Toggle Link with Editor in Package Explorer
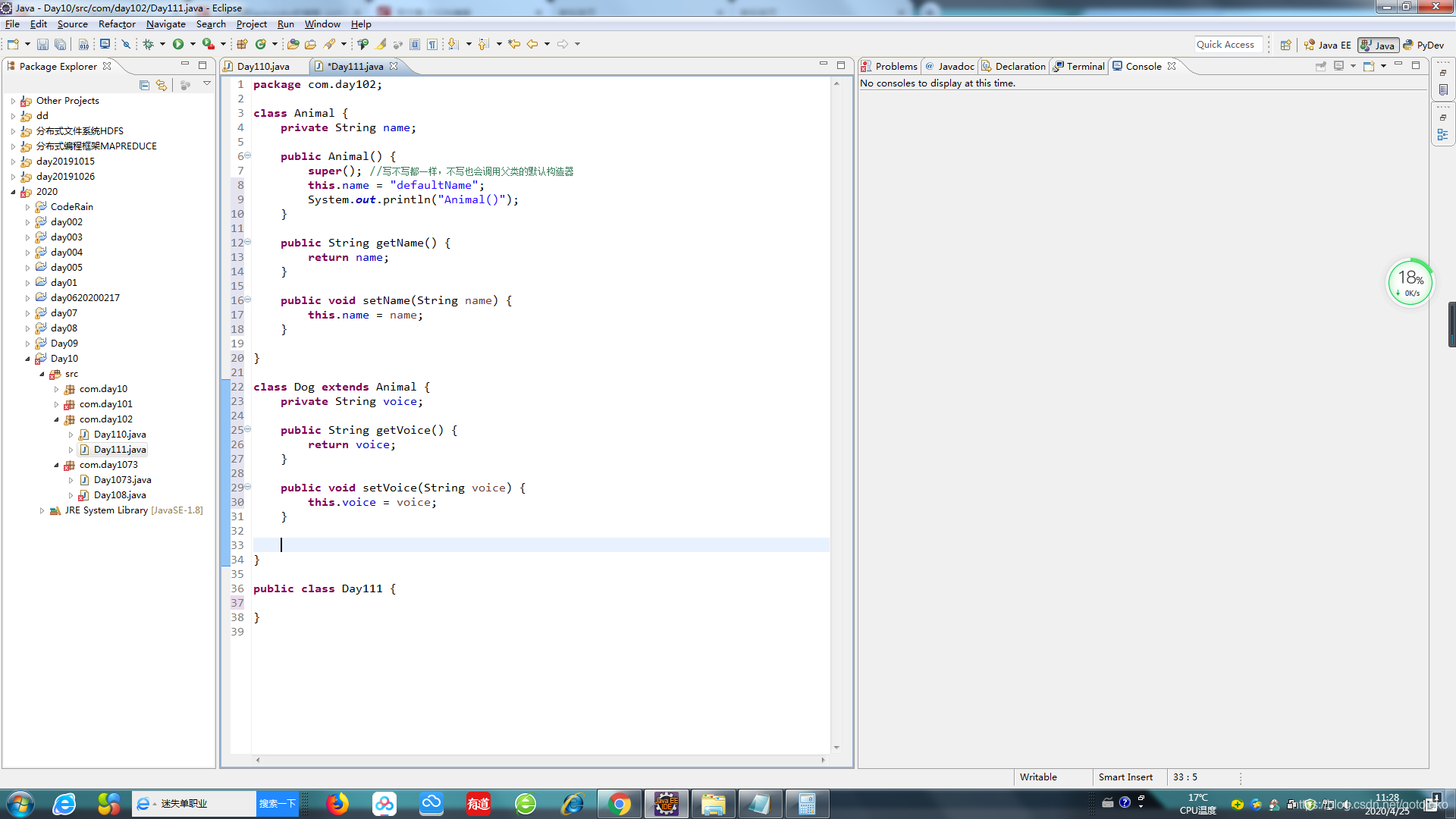The height and width of the screenshot is (819, 1456). point(162,85)
